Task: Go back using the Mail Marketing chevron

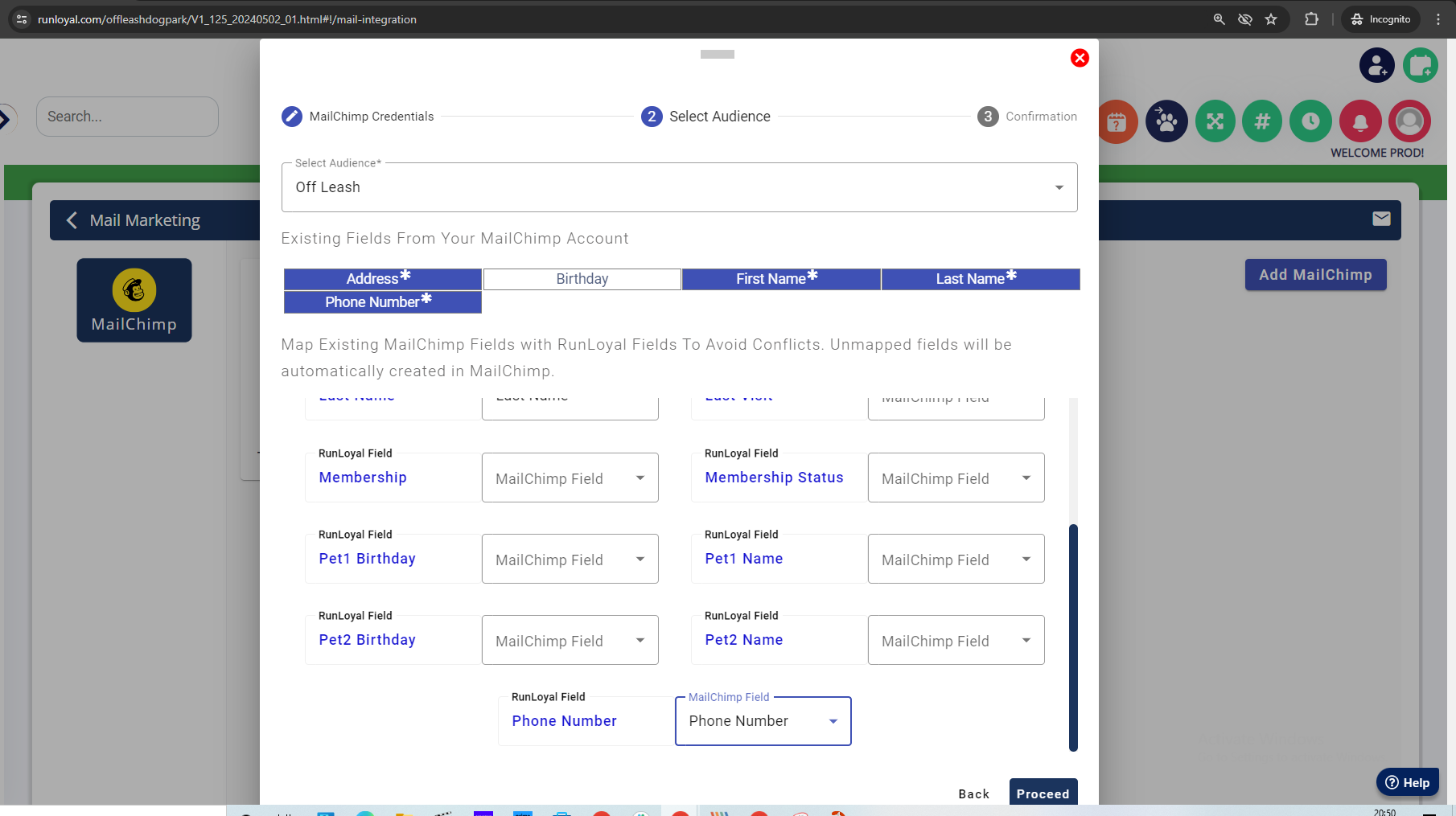Action: click(72, 220)
